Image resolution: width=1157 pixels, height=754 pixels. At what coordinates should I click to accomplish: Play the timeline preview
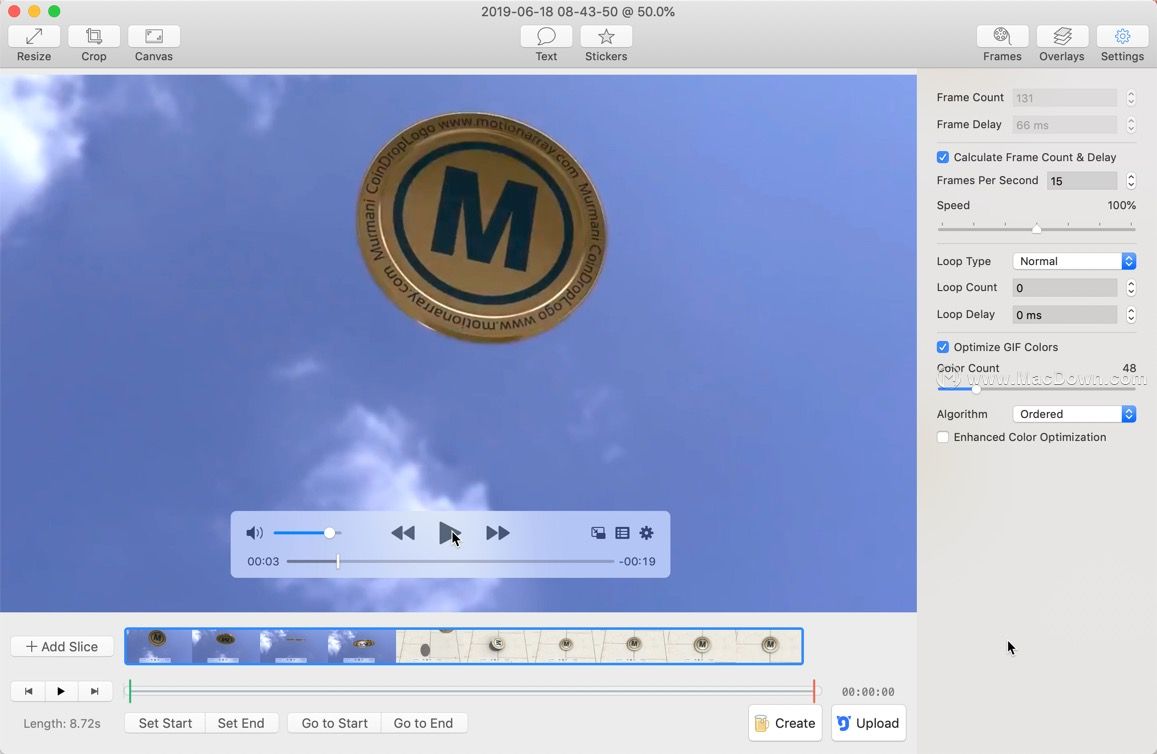pos(61,691)
